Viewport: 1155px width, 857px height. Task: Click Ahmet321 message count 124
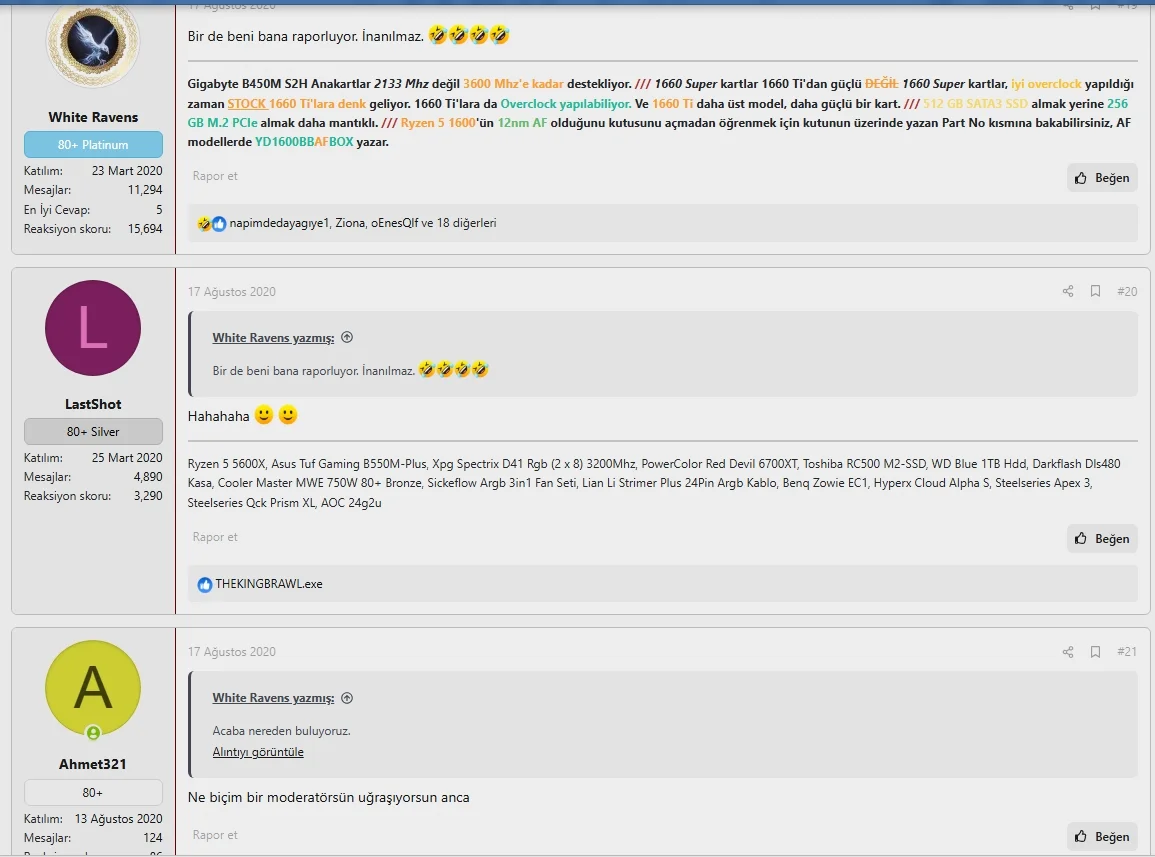click(152, 838)
